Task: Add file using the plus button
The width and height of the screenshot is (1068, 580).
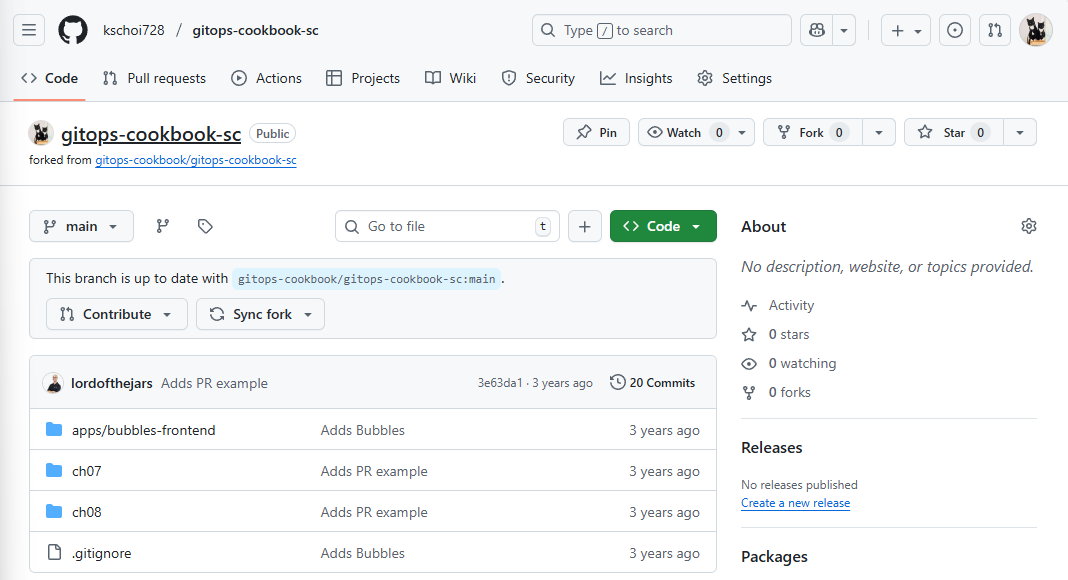Action: [584, 226]
